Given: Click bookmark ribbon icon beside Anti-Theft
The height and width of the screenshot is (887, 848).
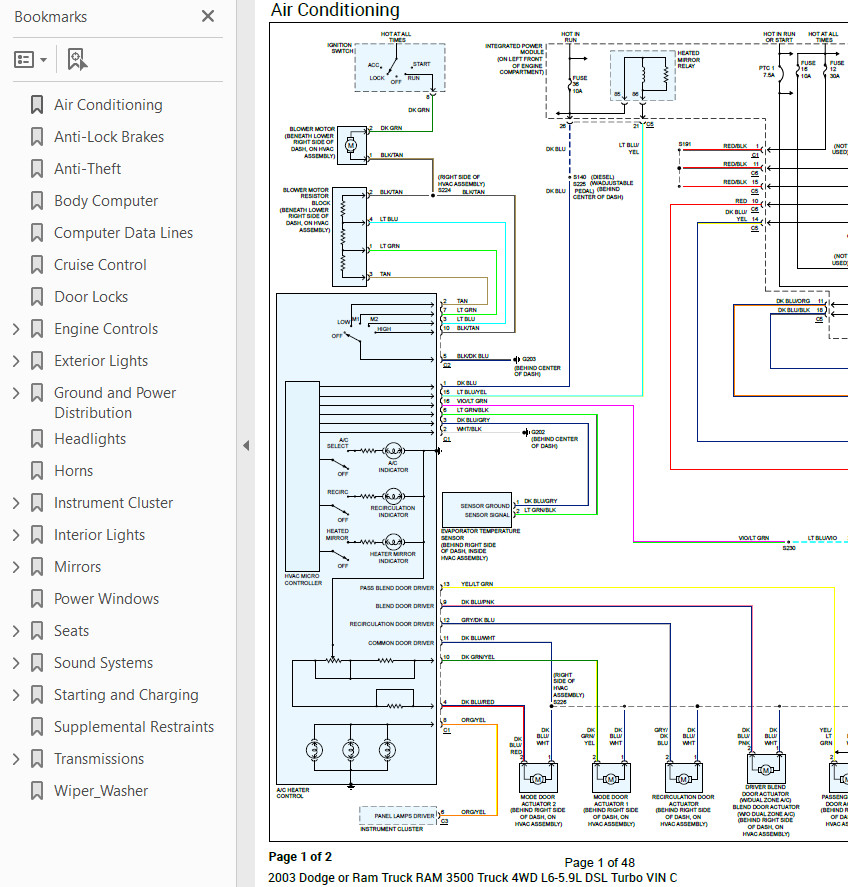Looking at the screenshot, I should click(x=37, y=169).
